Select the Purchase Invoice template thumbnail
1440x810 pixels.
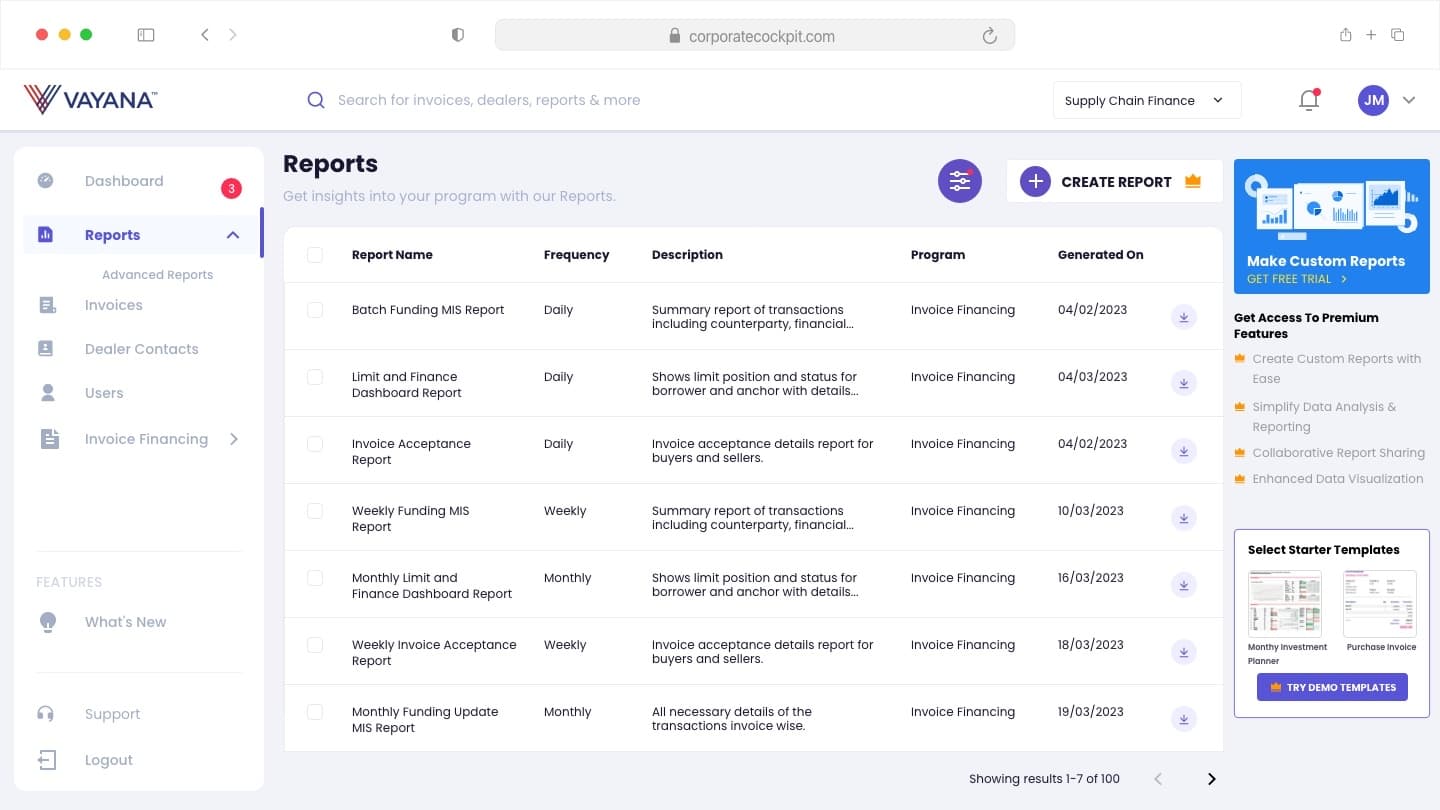tap(1380, 604)
